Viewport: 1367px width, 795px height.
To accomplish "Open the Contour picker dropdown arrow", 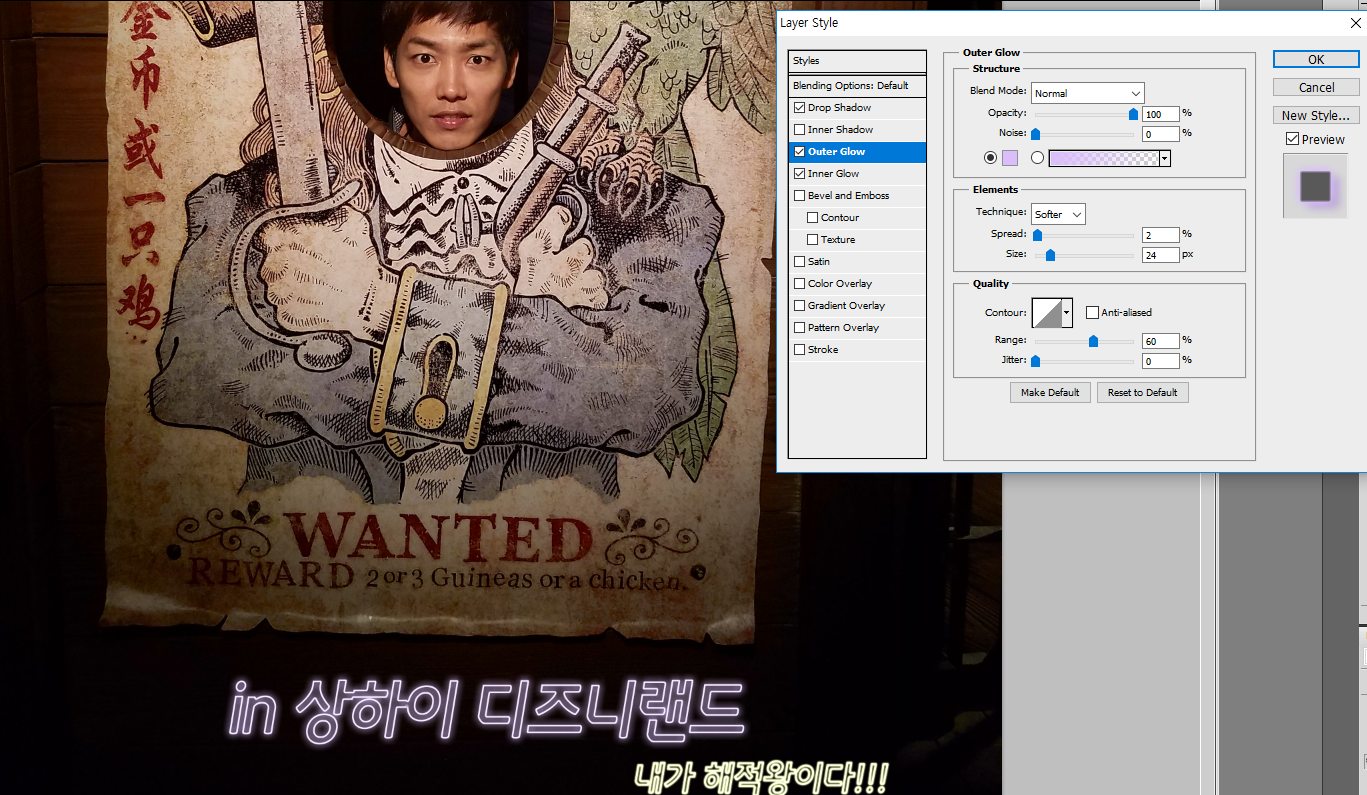I will point(1067,313).
